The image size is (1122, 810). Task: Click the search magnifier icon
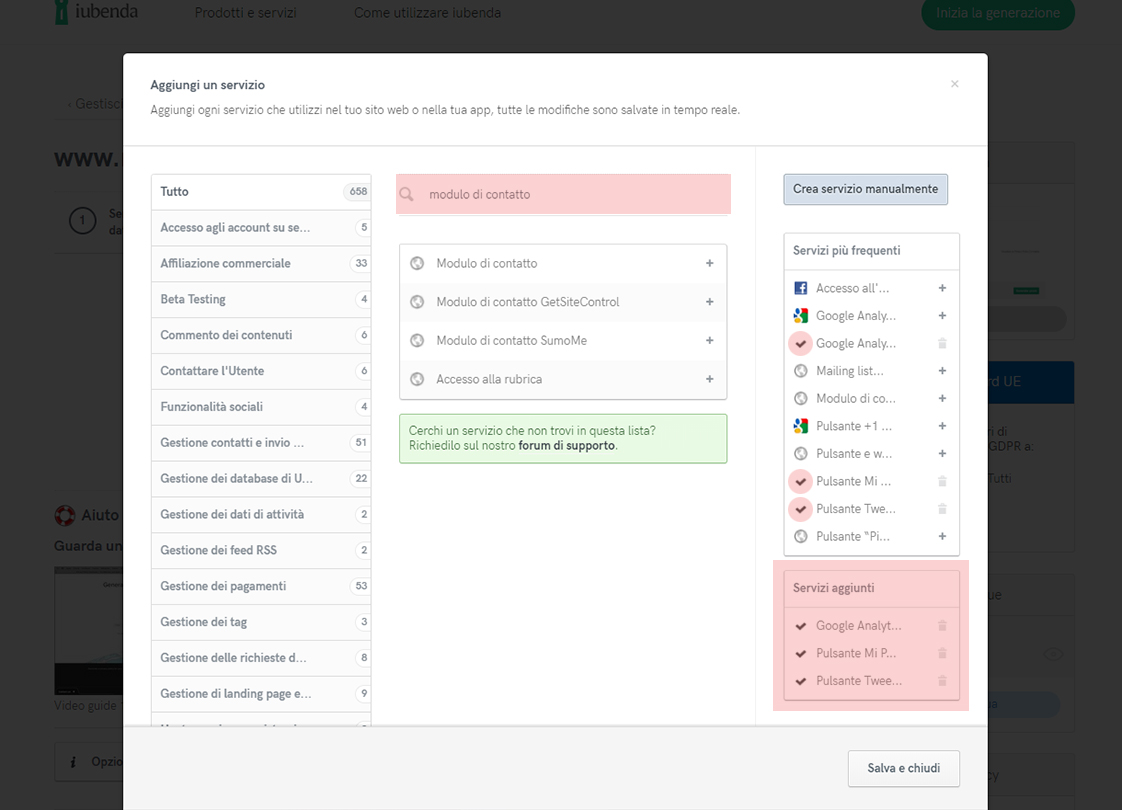[x=406, y=194]
